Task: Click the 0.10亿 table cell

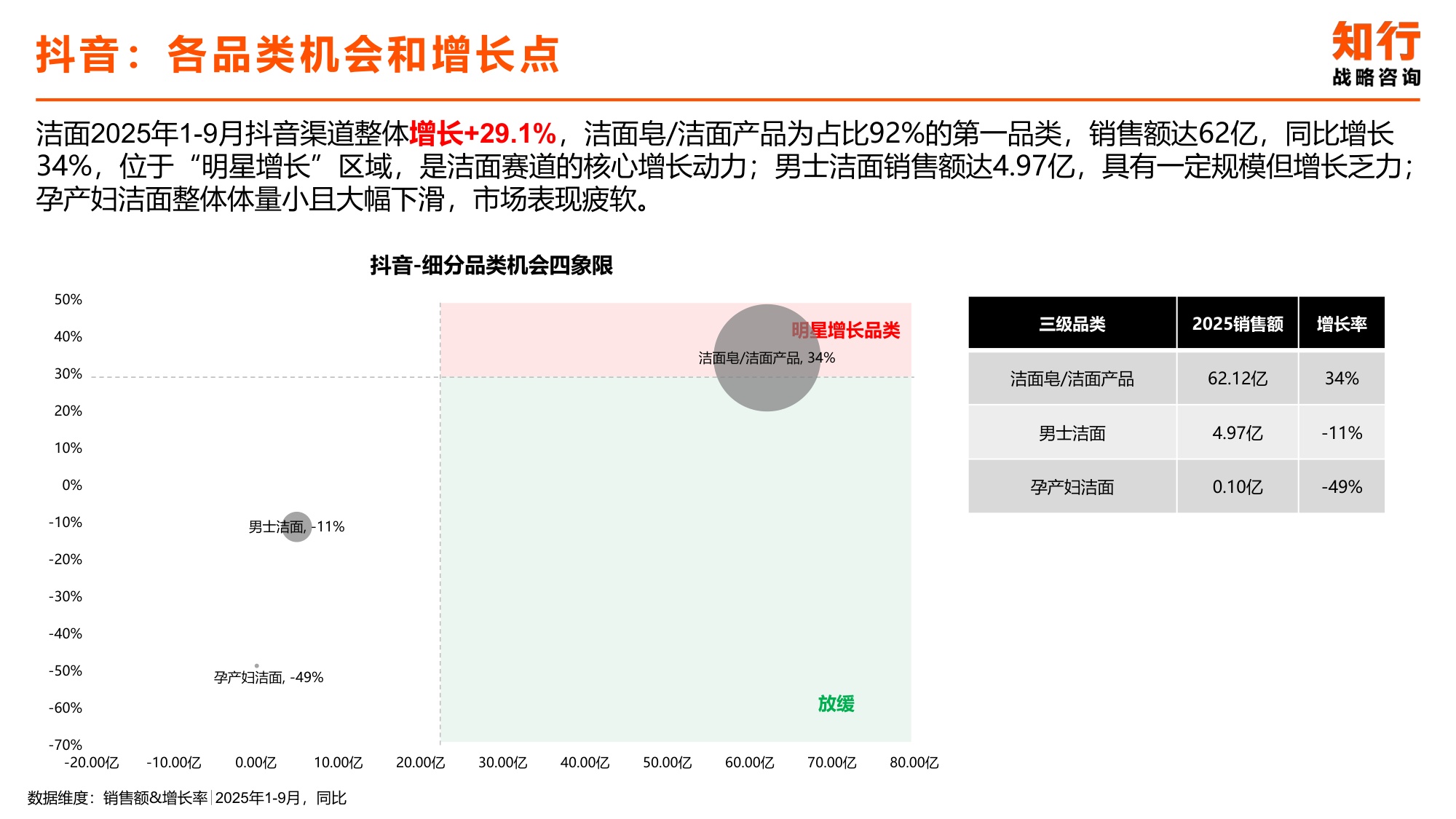Action: pyautogui.click(x=1238, y=486)
